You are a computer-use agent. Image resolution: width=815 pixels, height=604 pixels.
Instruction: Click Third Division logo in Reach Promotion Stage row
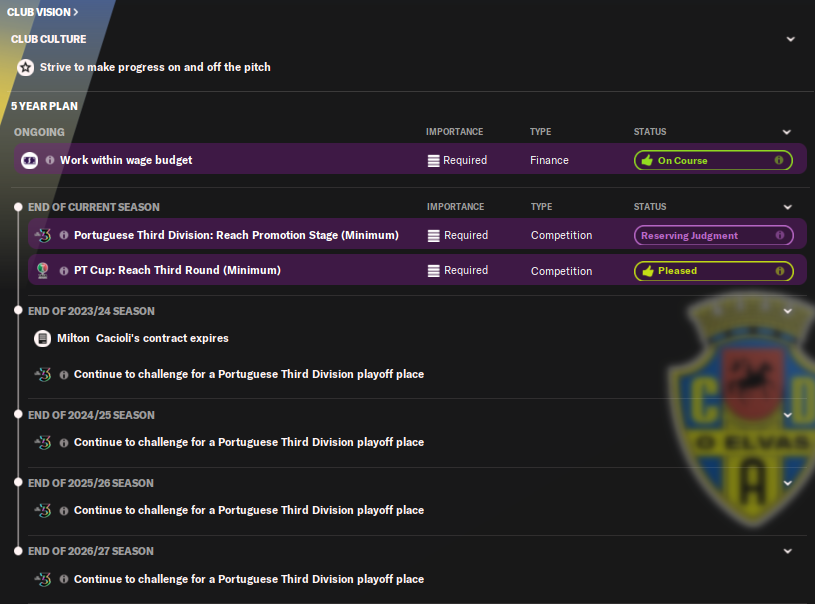(43, 235)
